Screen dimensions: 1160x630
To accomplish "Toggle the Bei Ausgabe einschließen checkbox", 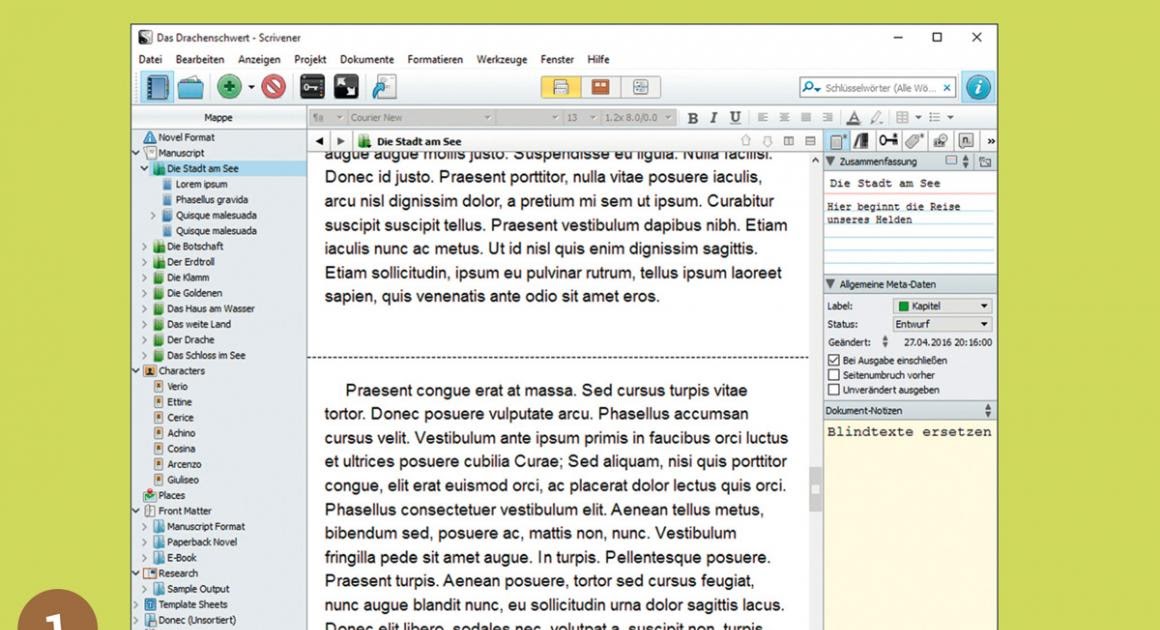I will 834,360.
